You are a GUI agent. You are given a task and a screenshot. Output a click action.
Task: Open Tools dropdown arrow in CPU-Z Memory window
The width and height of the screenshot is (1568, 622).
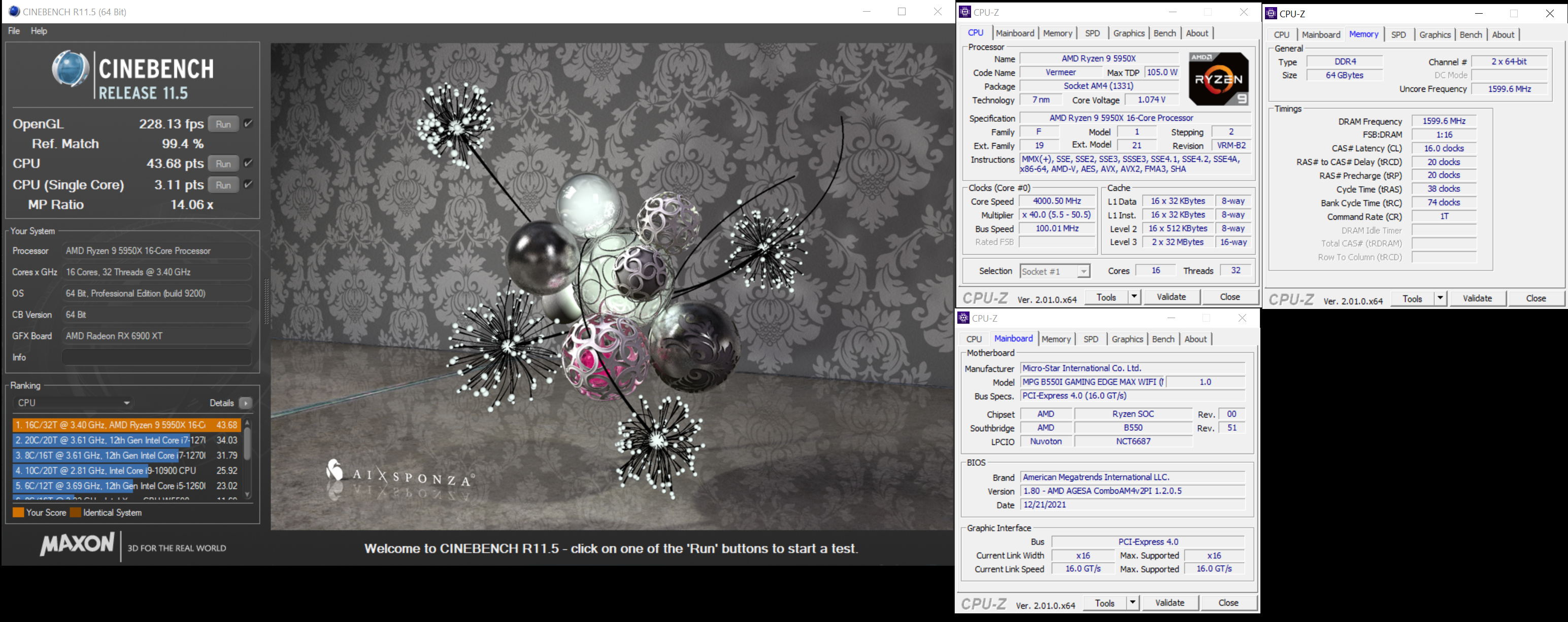[x=1440, y=298]
